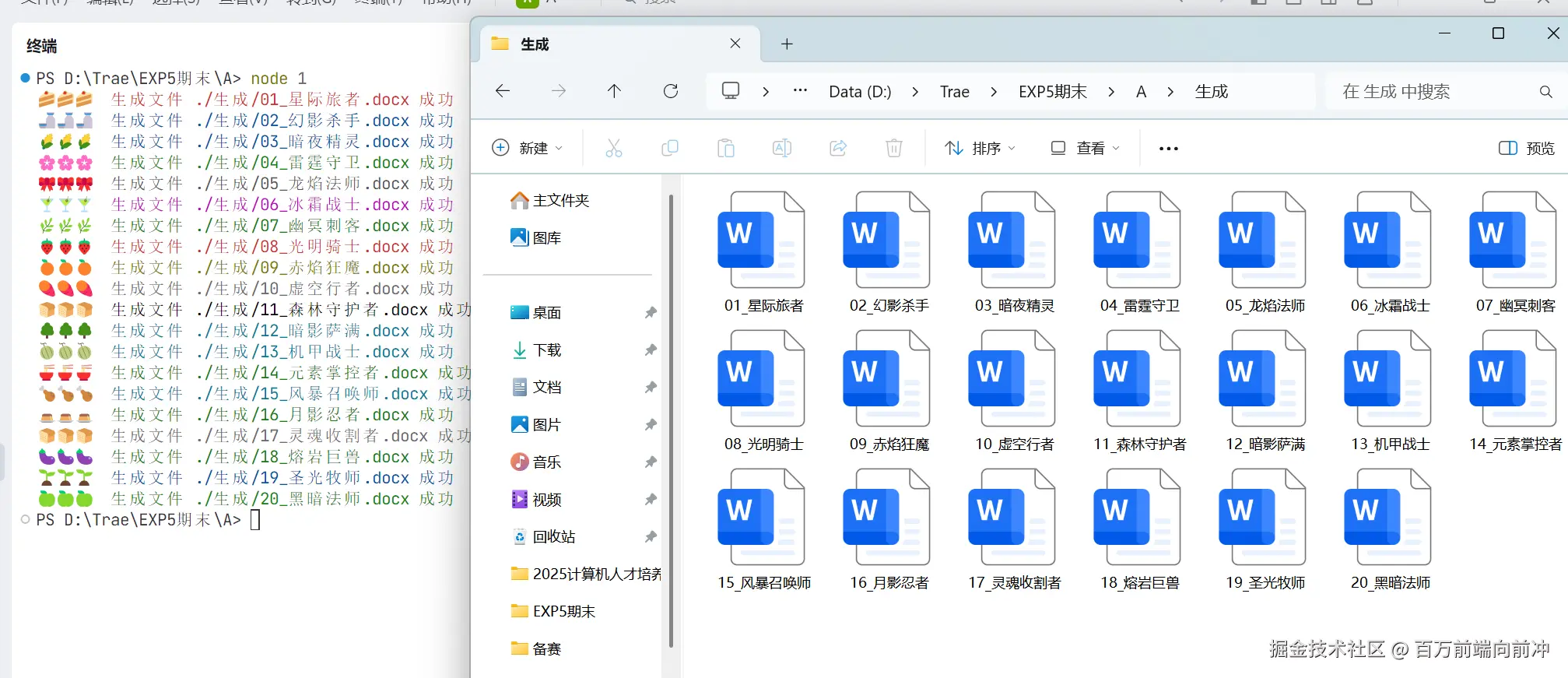Click the This PC monitor icon in address bar
The height and width of the screenshot is (678, 1568).
pyautogui.click(x=731, y=91)
